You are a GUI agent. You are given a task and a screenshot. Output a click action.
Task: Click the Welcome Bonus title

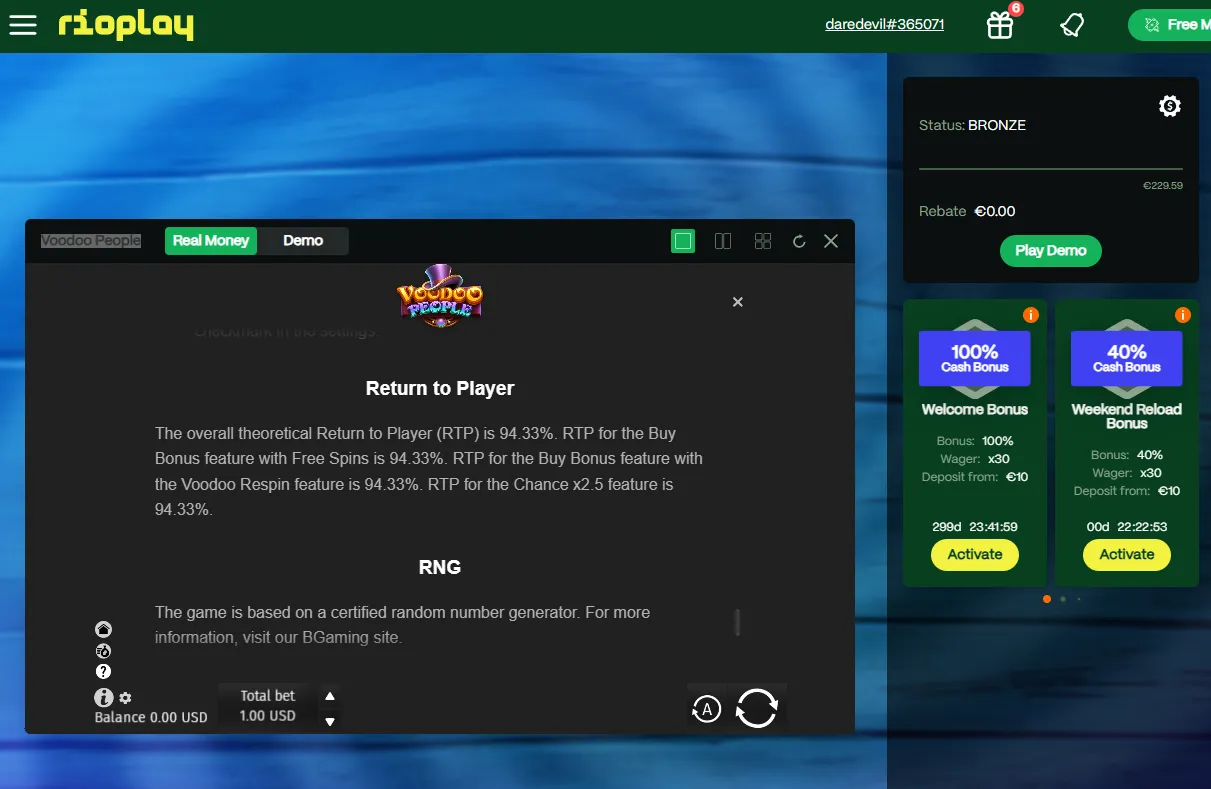[x=975, y=409]
